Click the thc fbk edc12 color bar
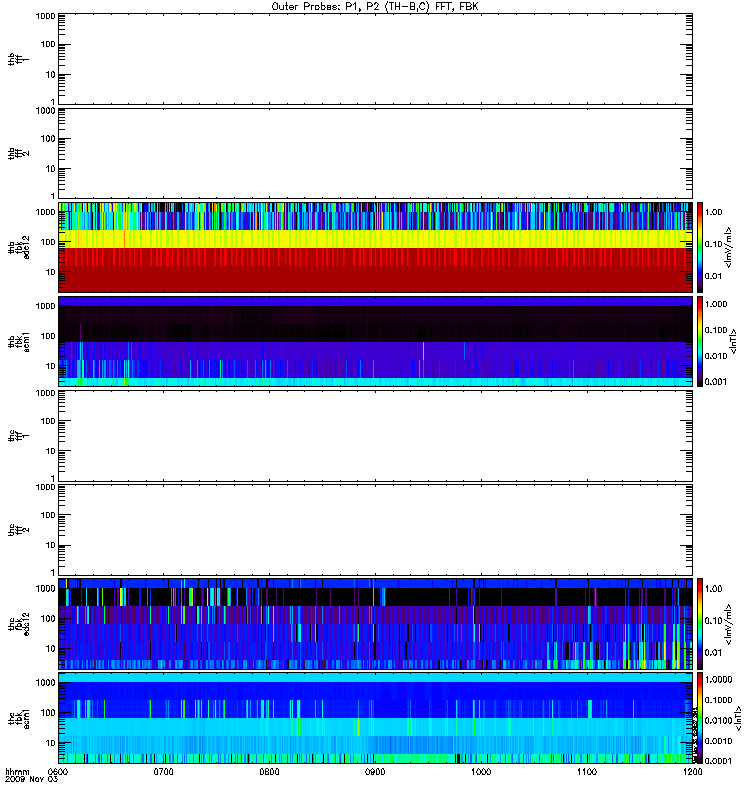750x800 pixels. [700, 623]
